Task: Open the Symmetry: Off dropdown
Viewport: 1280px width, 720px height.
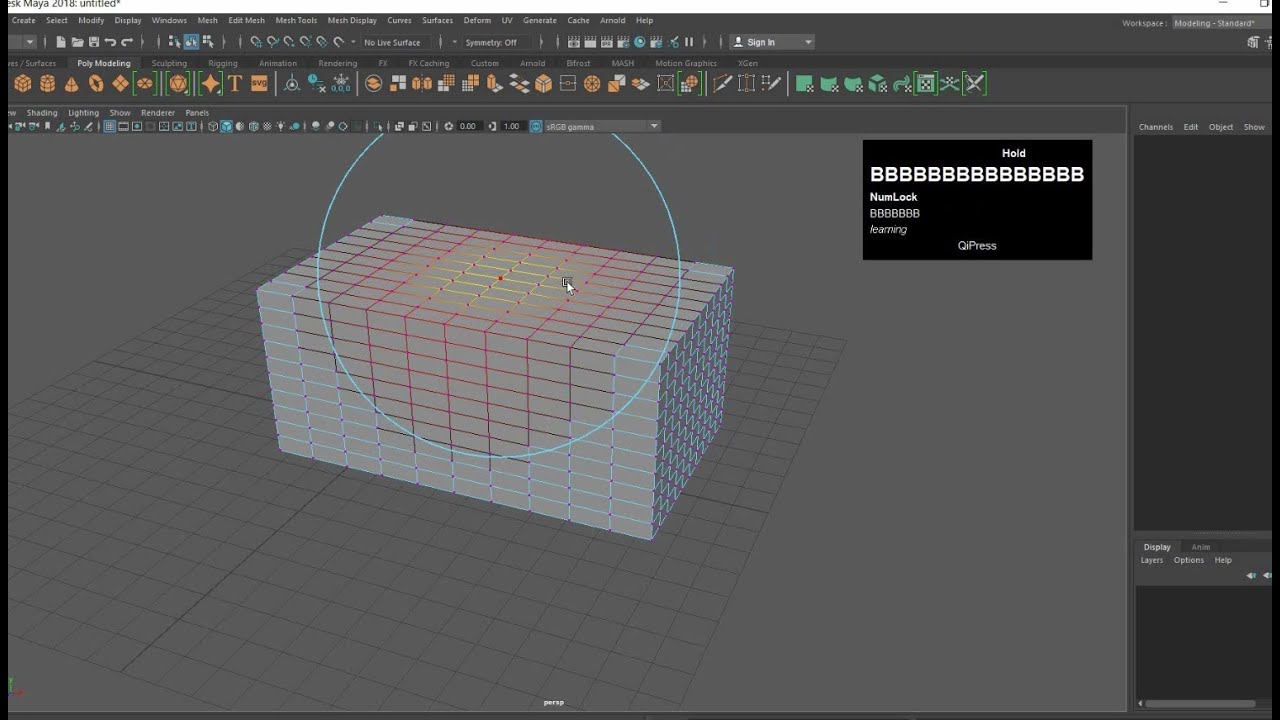Action: 494,42
